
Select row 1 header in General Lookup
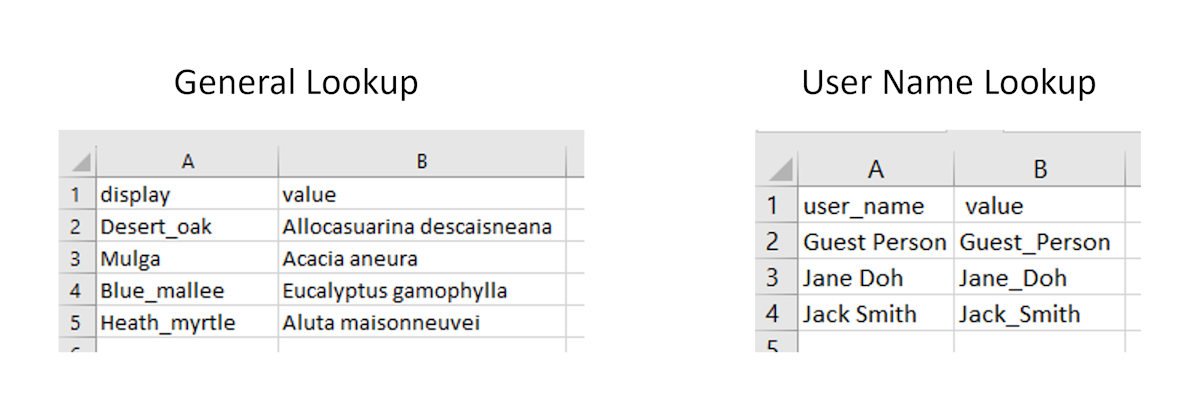pyautogui.click(x=76, y=194)
